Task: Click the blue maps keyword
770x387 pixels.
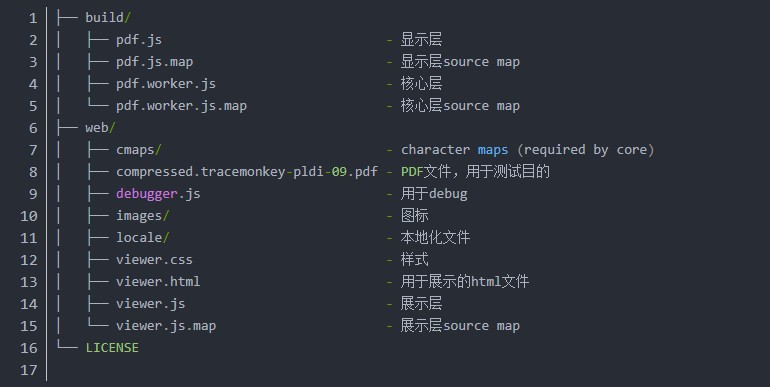Action: click(x=493, y=150)
